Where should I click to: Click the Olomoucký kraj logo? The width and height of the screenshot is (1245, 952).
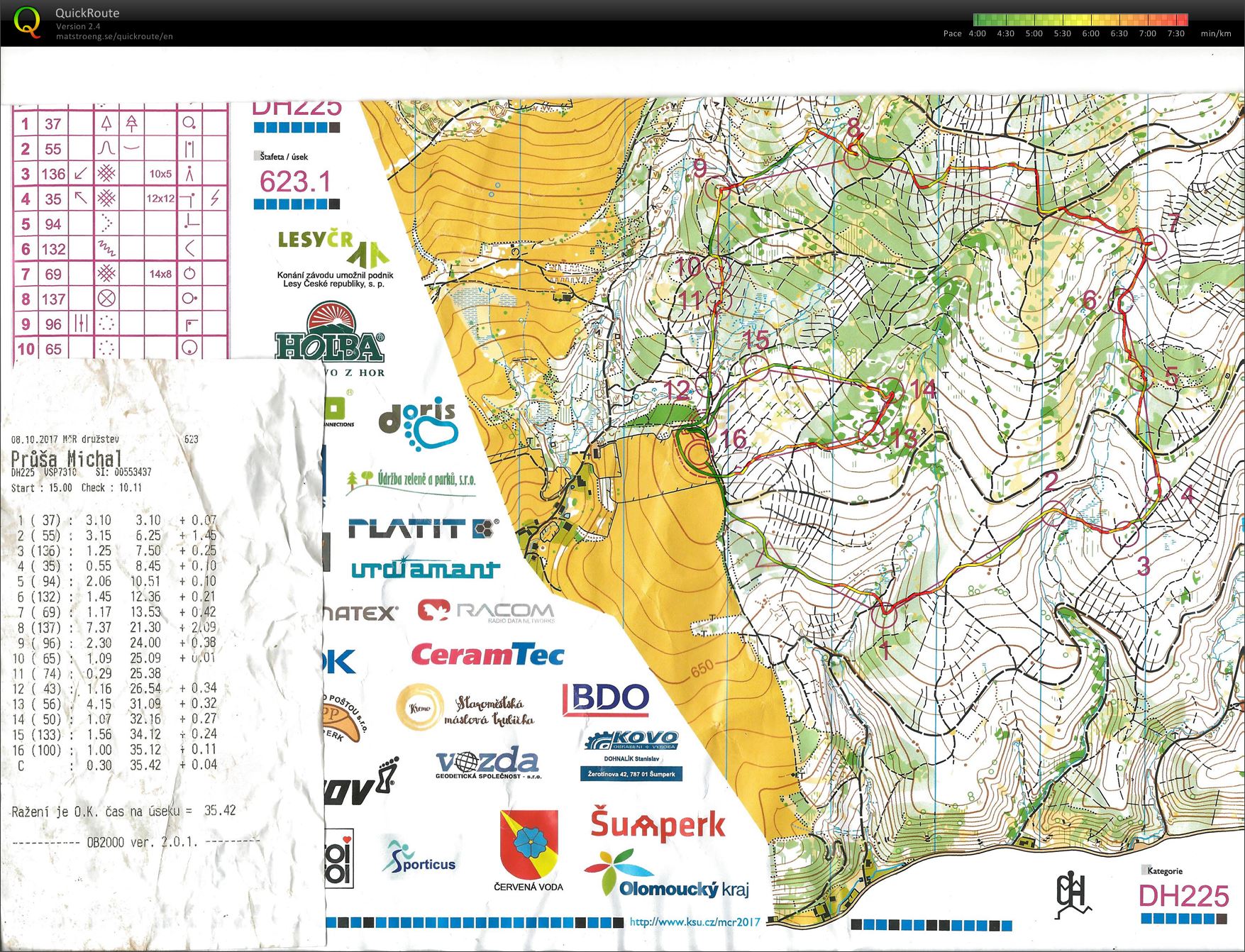tap(665, 874)
